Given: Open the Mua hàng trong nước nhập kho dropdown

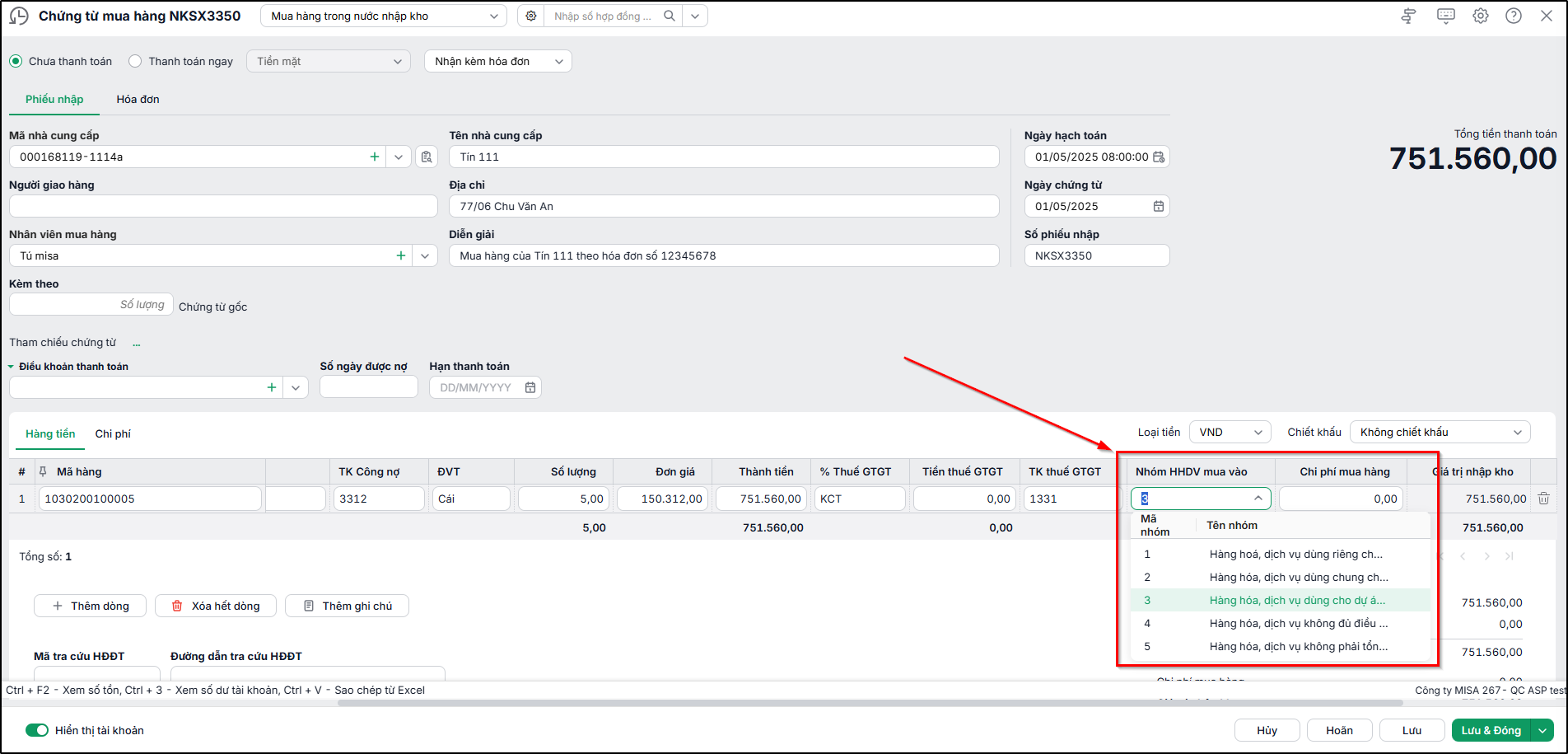Looking at the screenshot, I should click(383, 16).
